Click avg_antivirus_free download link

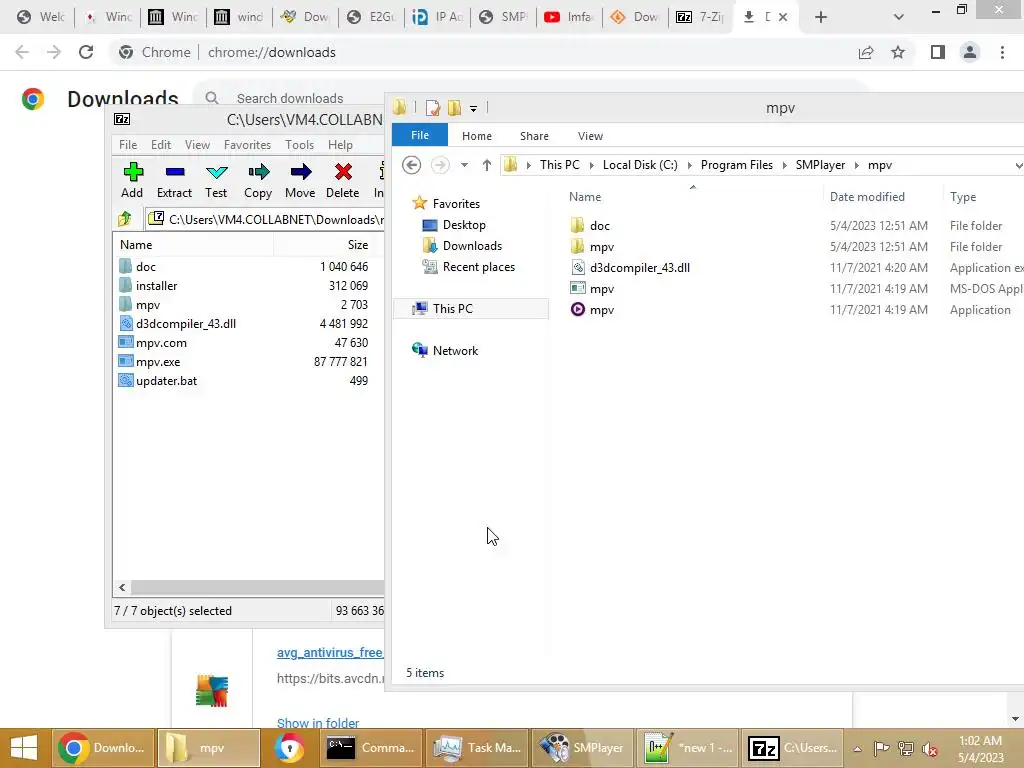(x=330, y=652)
